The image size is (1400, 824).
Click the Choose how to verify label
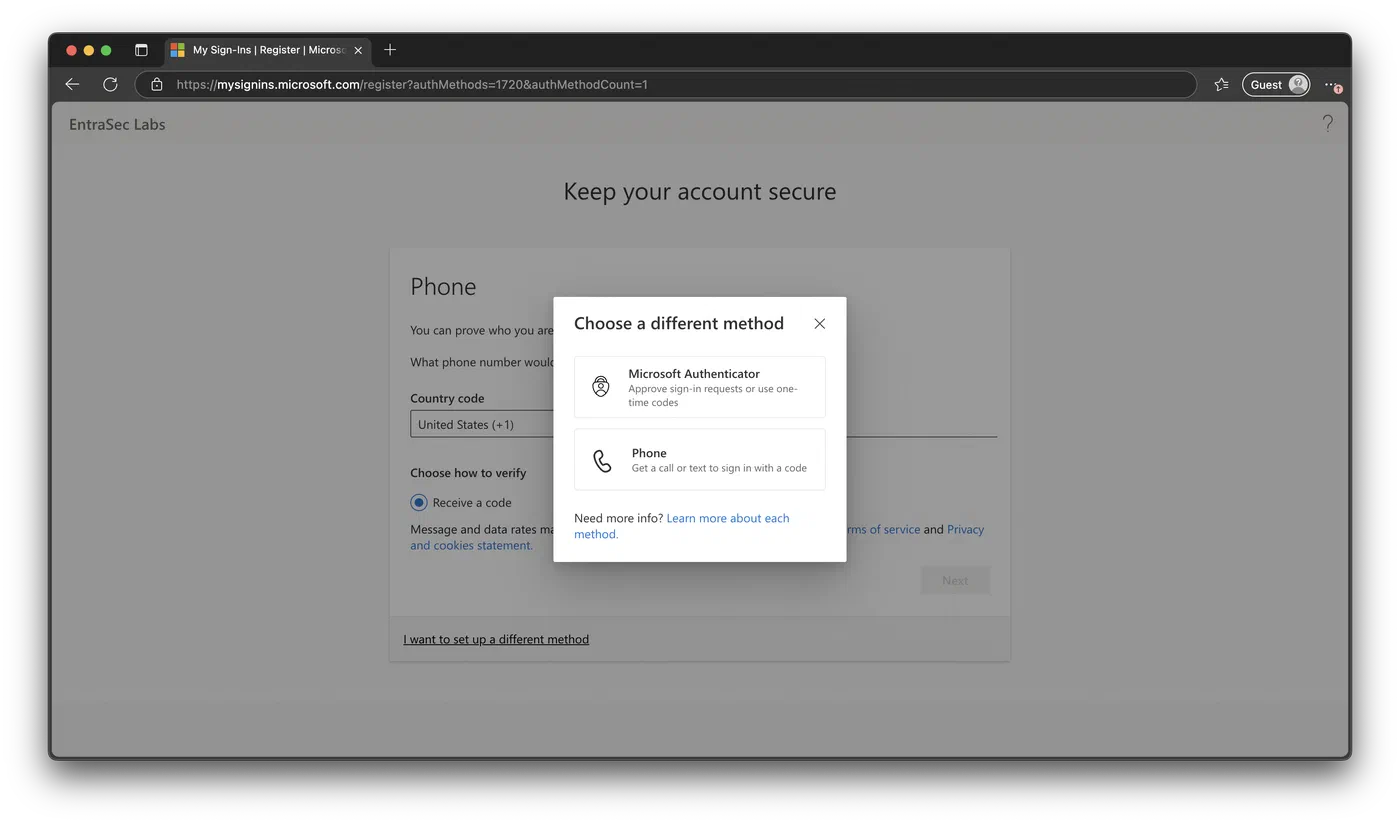[x=468, y=473]
